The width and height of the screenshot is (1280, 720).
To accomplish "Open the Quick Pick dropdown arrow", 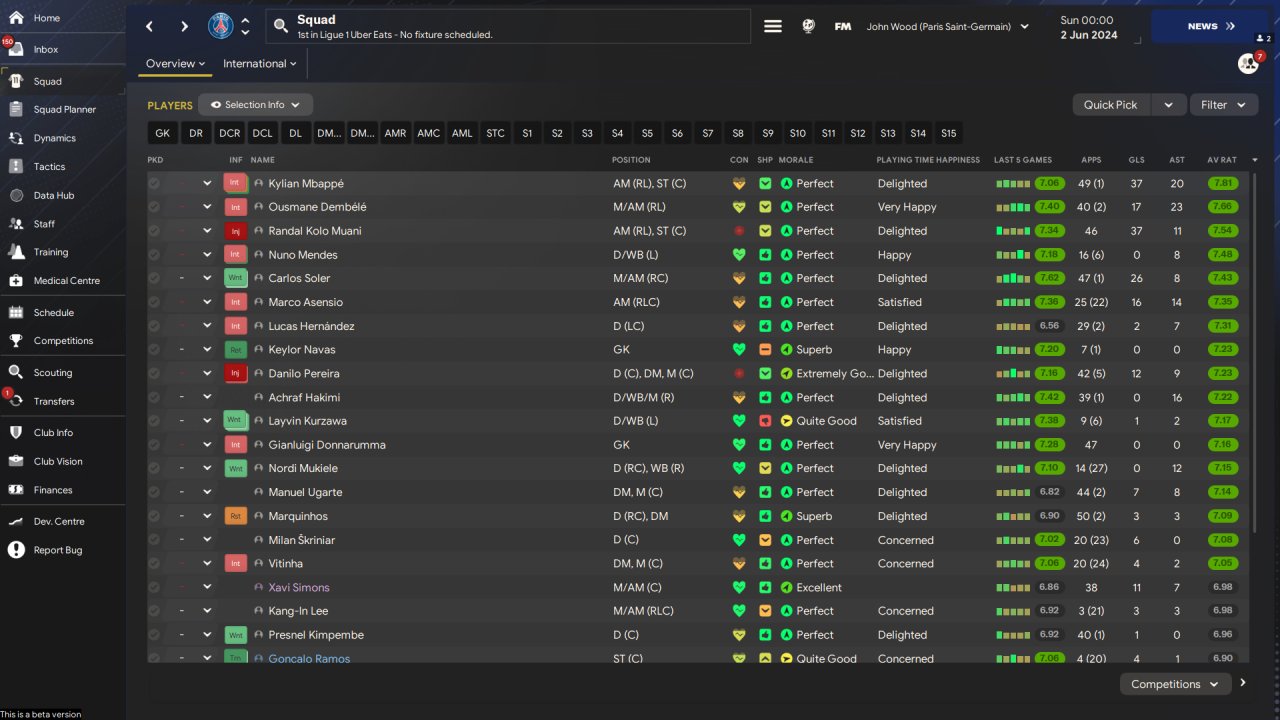I will point(1168,105).
